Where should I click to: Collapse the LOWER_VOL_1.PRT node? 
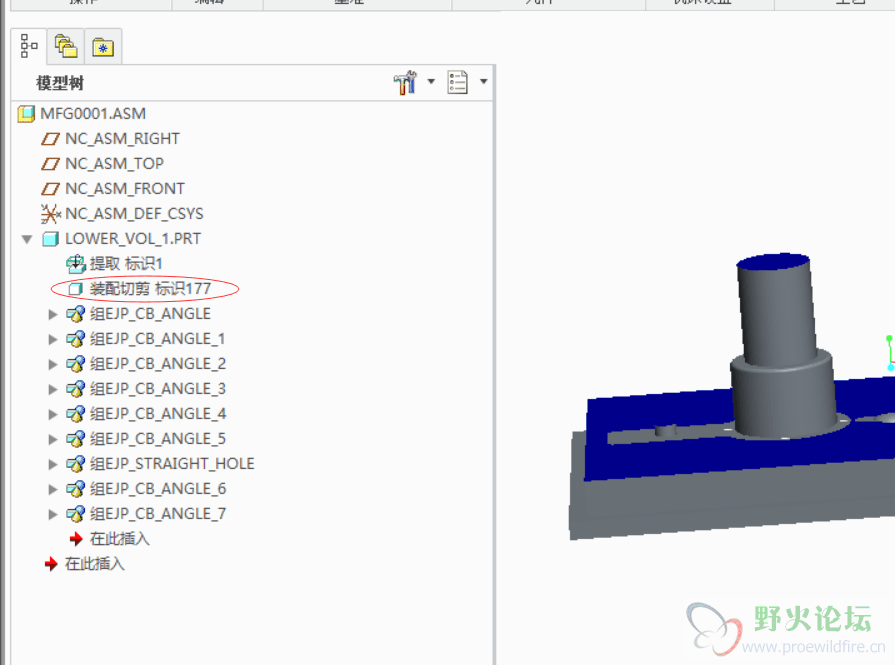pos(27,239)
